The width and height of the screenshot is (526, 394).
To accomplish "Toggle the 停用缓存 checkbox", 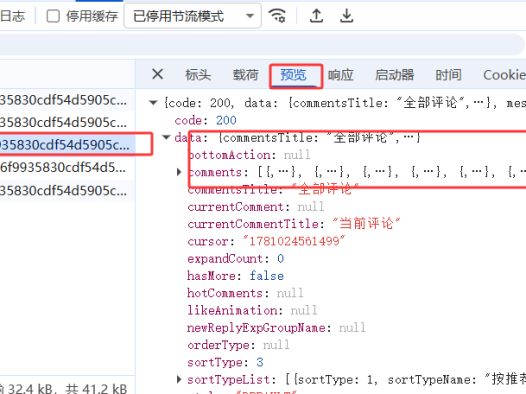I will (53, 16).
